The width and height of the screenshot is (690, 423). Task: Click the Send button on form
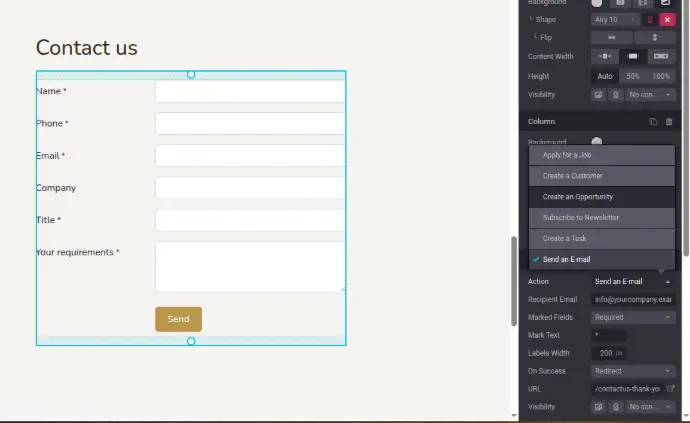pos(178,319)
